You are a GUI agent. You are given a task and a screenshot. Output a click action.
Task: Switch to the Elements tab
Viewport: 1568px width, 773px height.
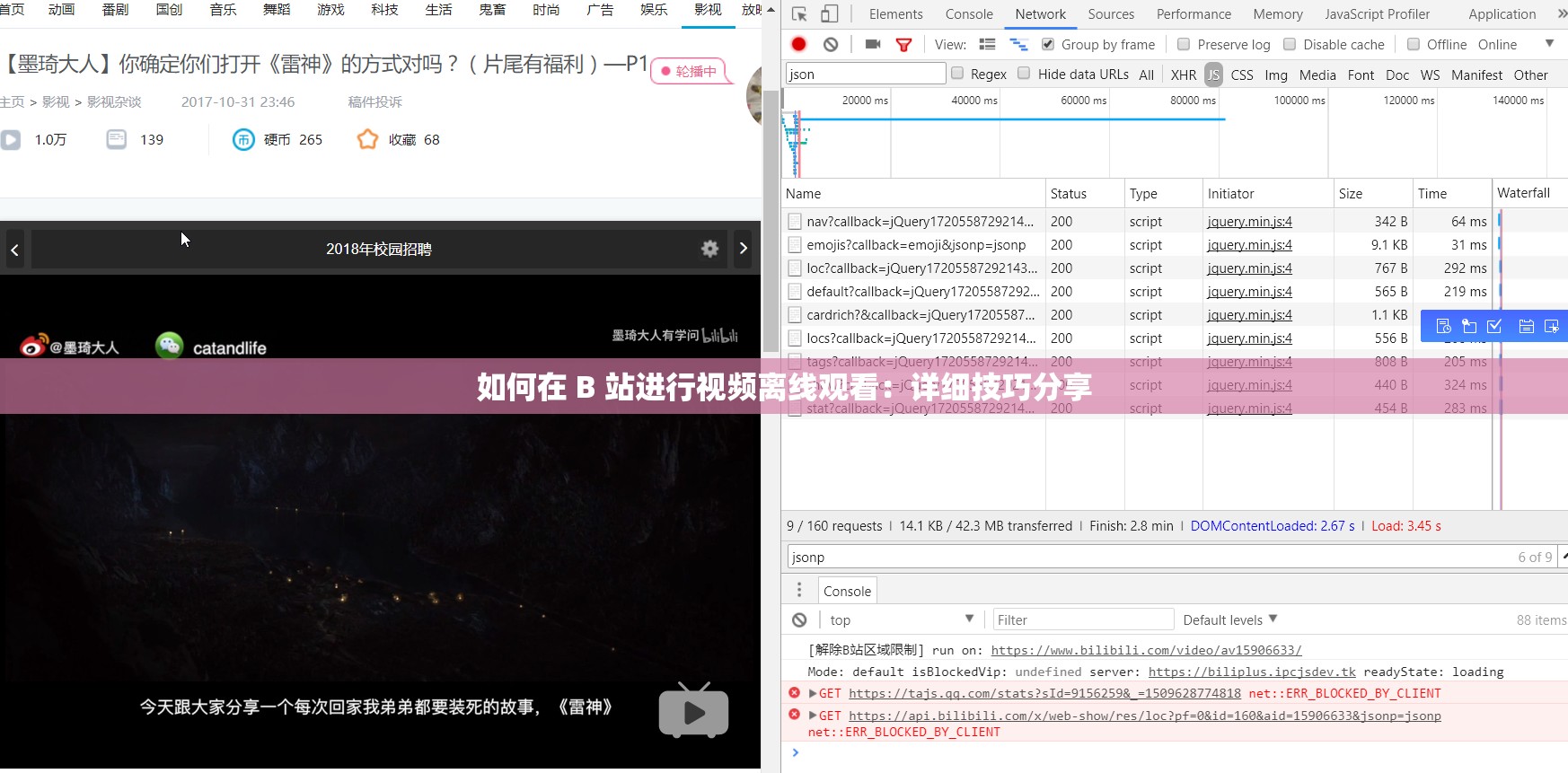point(895,14)
